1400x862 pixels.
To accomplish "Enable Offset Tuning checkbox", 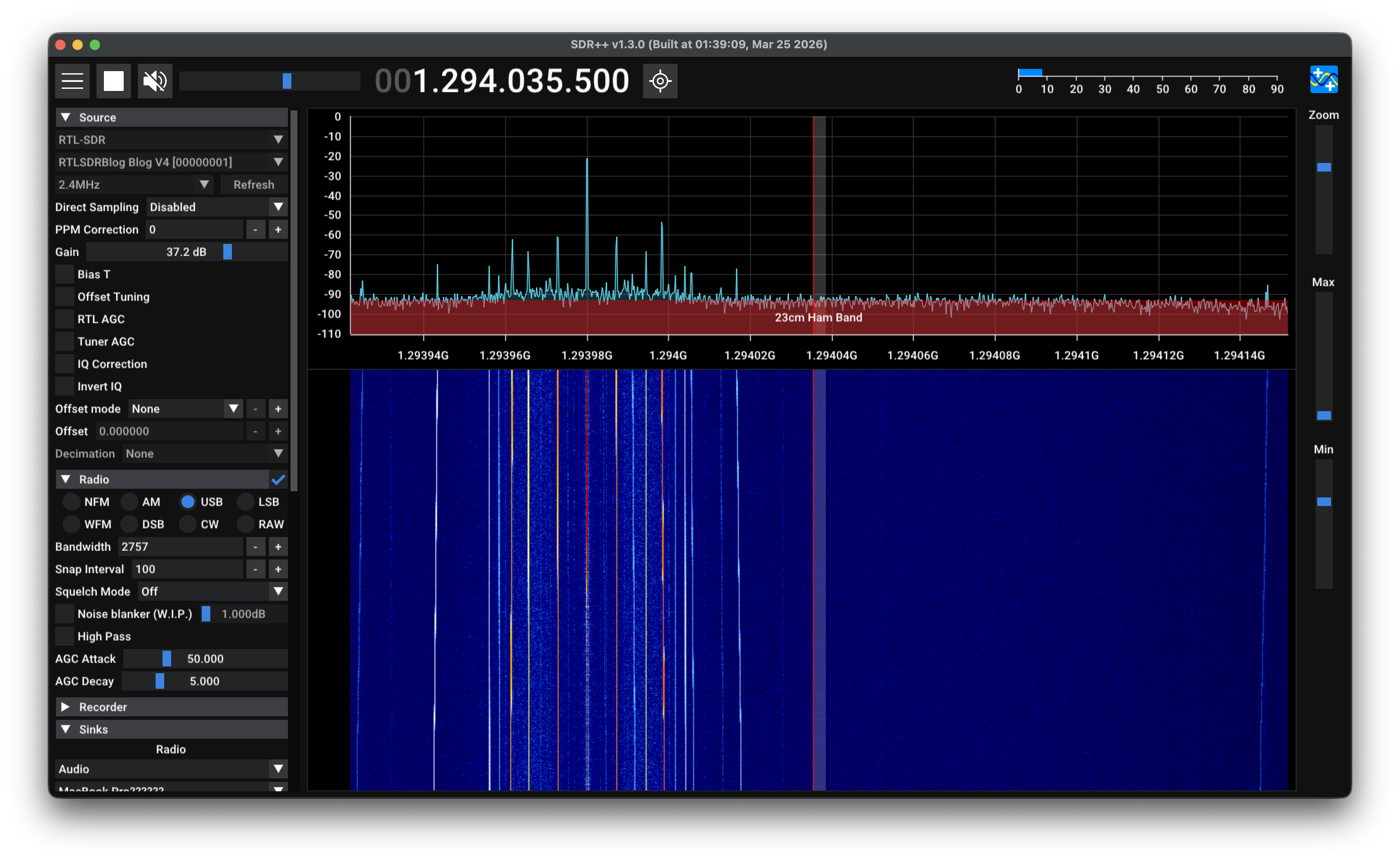I will (x=65, y=297).
